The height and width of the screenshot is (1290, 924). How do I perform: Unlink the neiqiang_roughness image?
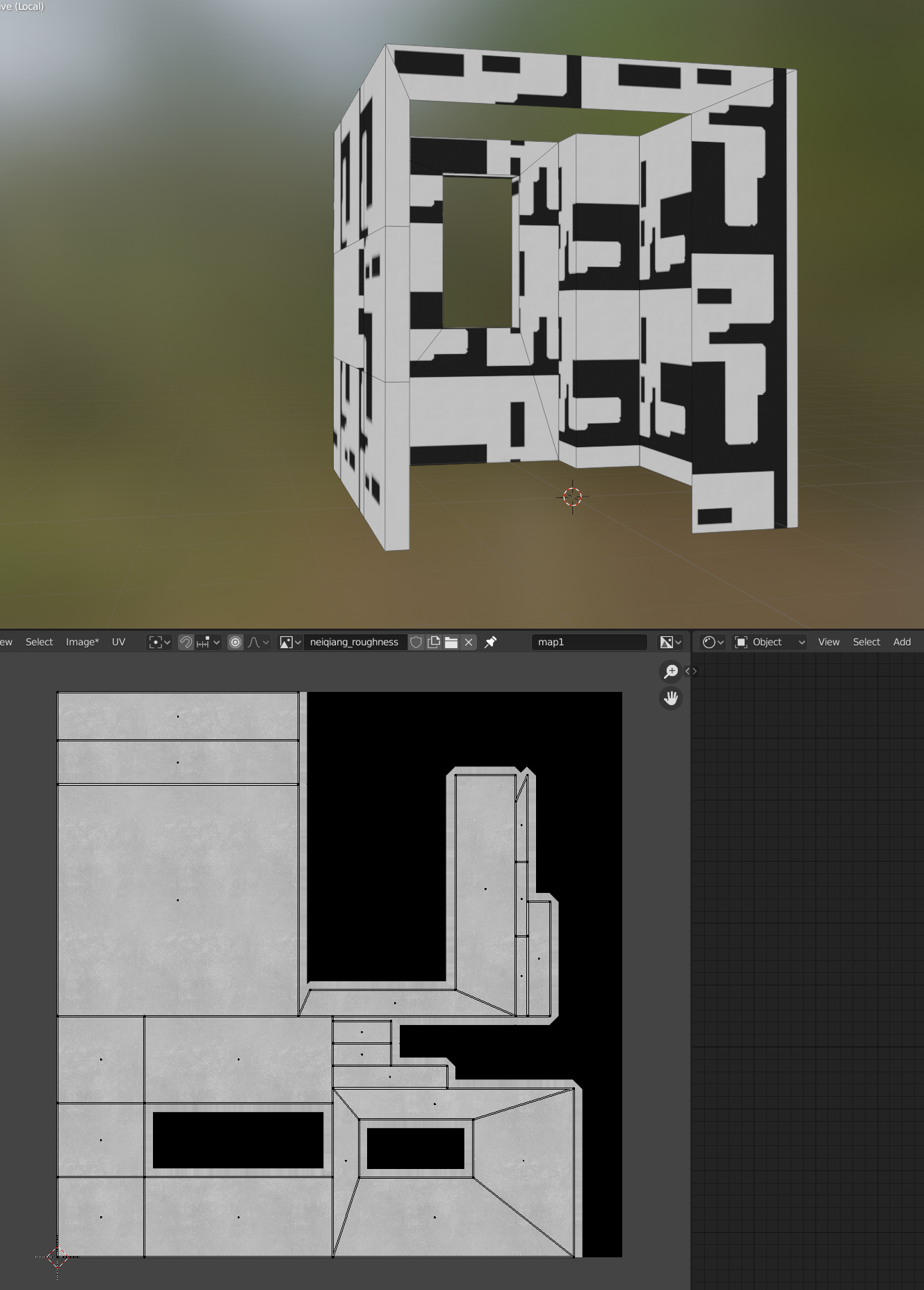(469, 642)
